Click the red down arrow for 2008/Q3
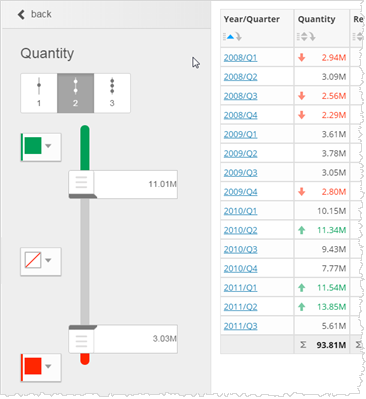Viewport: 366px width, 399px height. point(302,96)
